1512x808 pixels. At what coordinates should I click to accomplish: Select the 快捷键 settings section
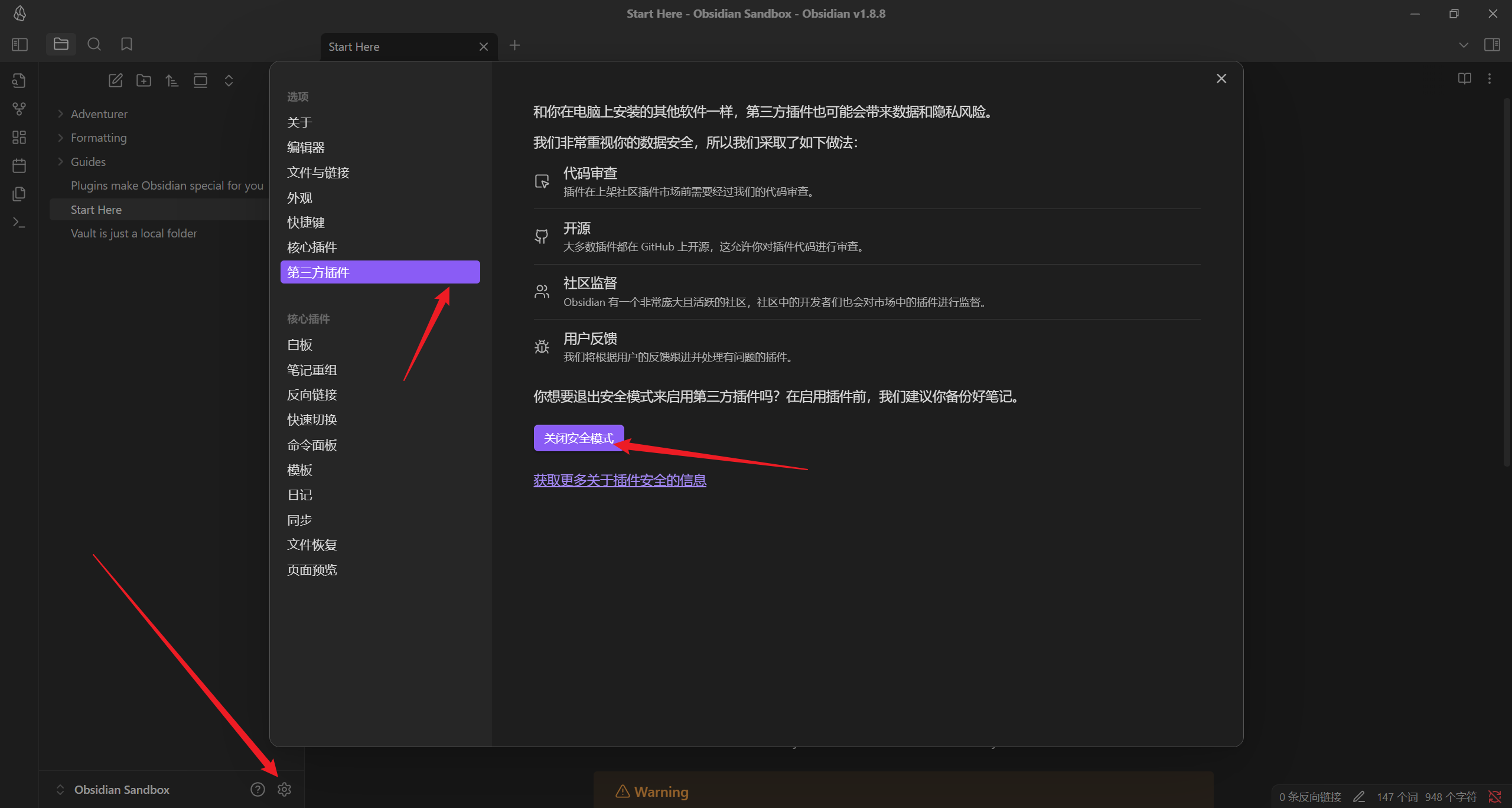(380, 222)
